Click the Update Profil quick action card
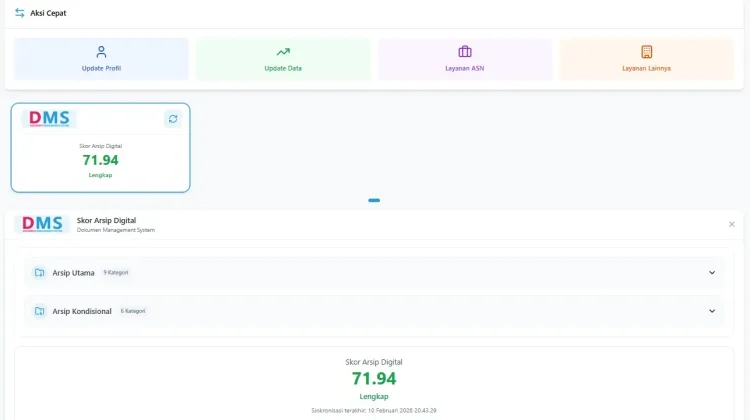This screenshot has height=420, width=750. (x=101, y=59)
